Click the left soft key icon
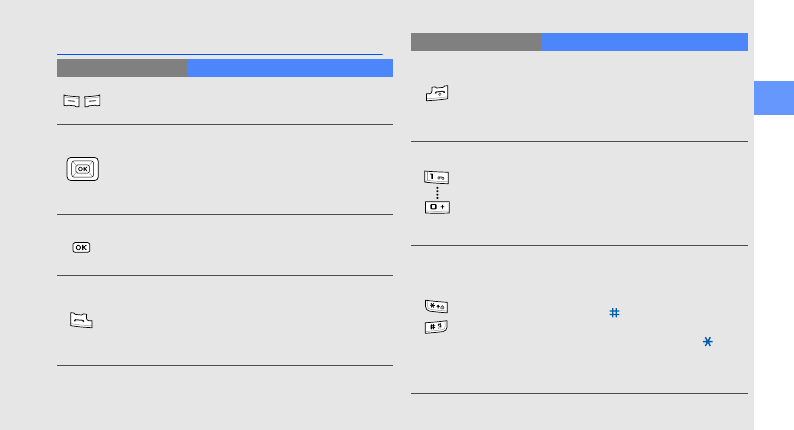This screenshot has width=794, height=430. [x=73, y=101]
